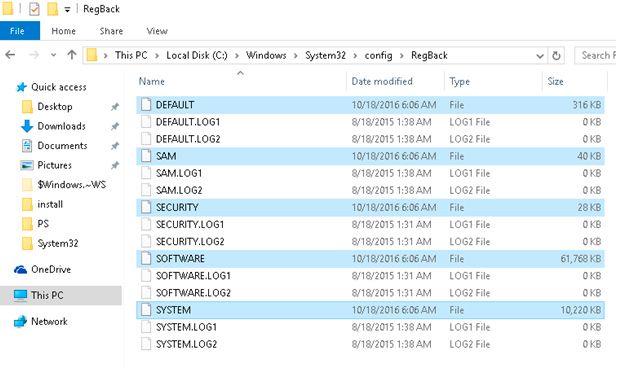Select the SAM file
Viewport: 618px width, 368px height.
[370, 156]
